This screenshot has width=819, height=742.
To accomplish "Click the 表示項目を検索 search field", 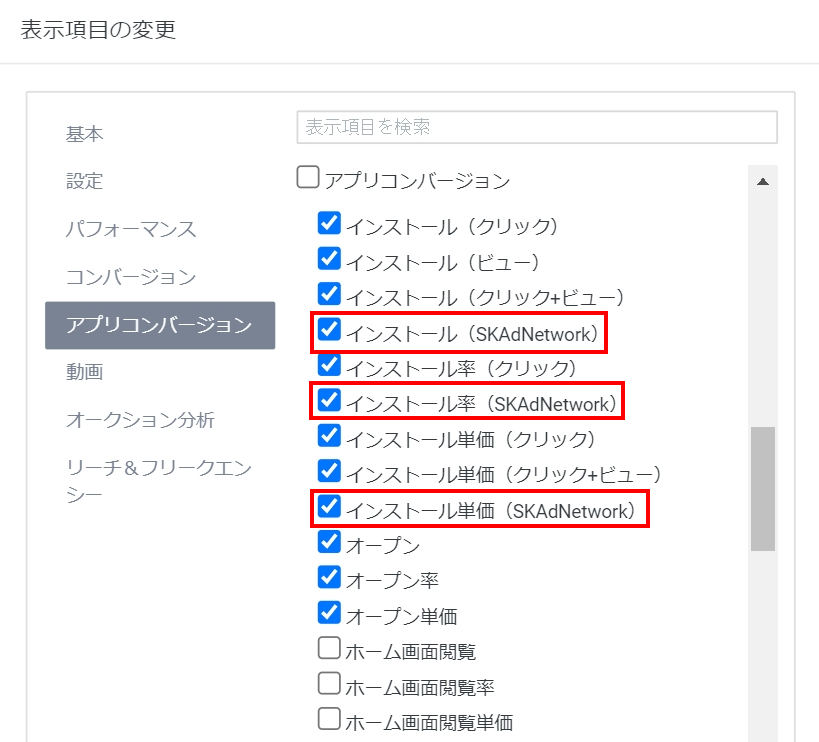I will (x=537, y=127).
